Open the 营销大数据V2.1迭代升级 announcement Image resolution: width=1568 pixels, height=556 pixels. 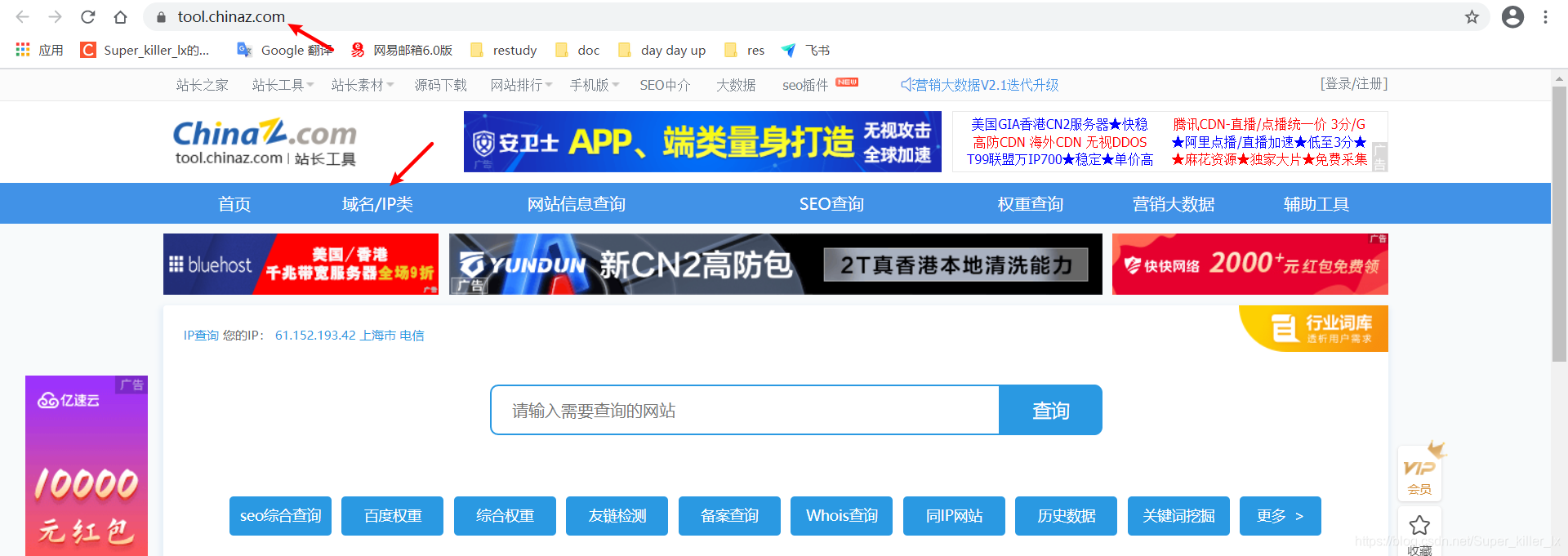(979, 85)
